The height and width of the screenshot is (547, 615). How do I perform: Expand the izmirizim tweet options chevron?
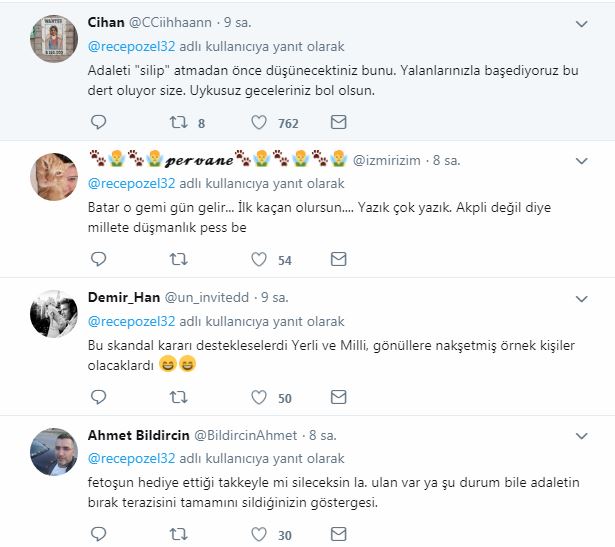[583, 160]
